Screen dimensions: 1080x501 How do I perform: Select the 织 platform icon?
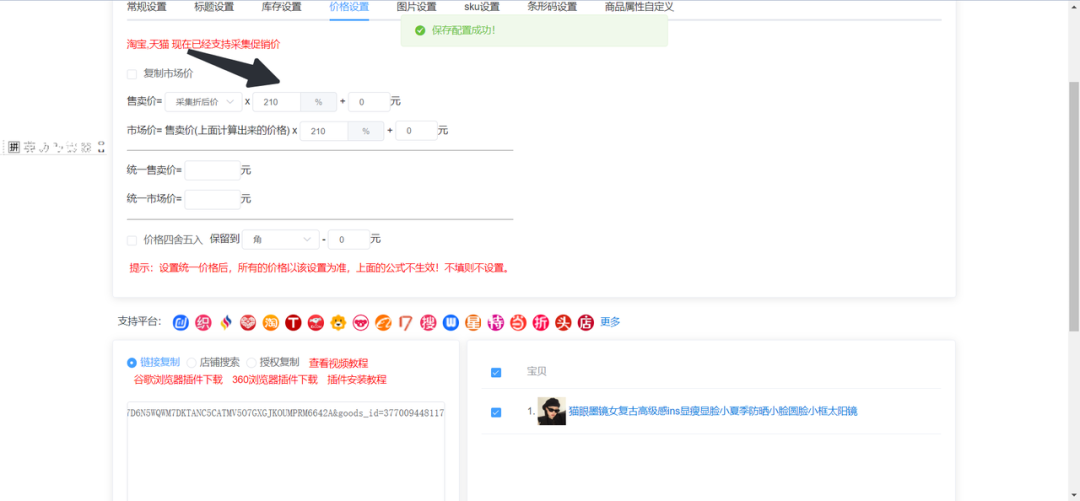pos(203,322)
